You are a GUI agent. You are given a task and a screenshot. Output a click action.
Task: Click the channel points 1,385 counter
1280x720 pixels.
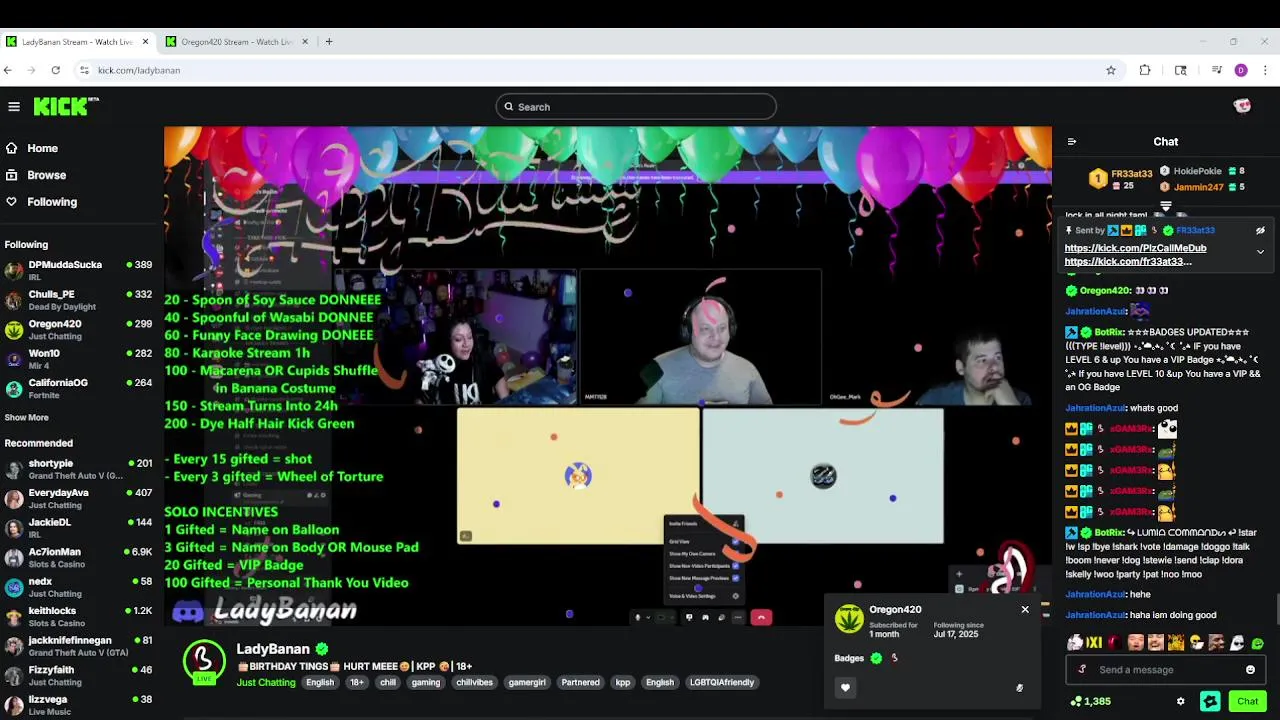[x=1090, y=702]
